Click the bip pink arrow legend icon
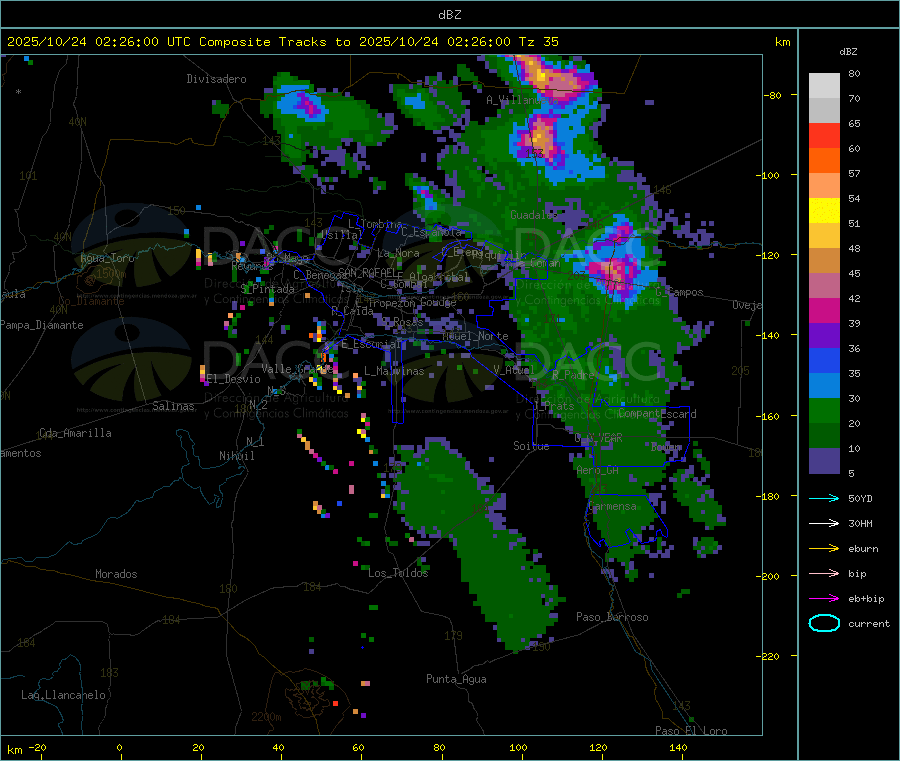 pyautogui.click(x=824, y=573)
